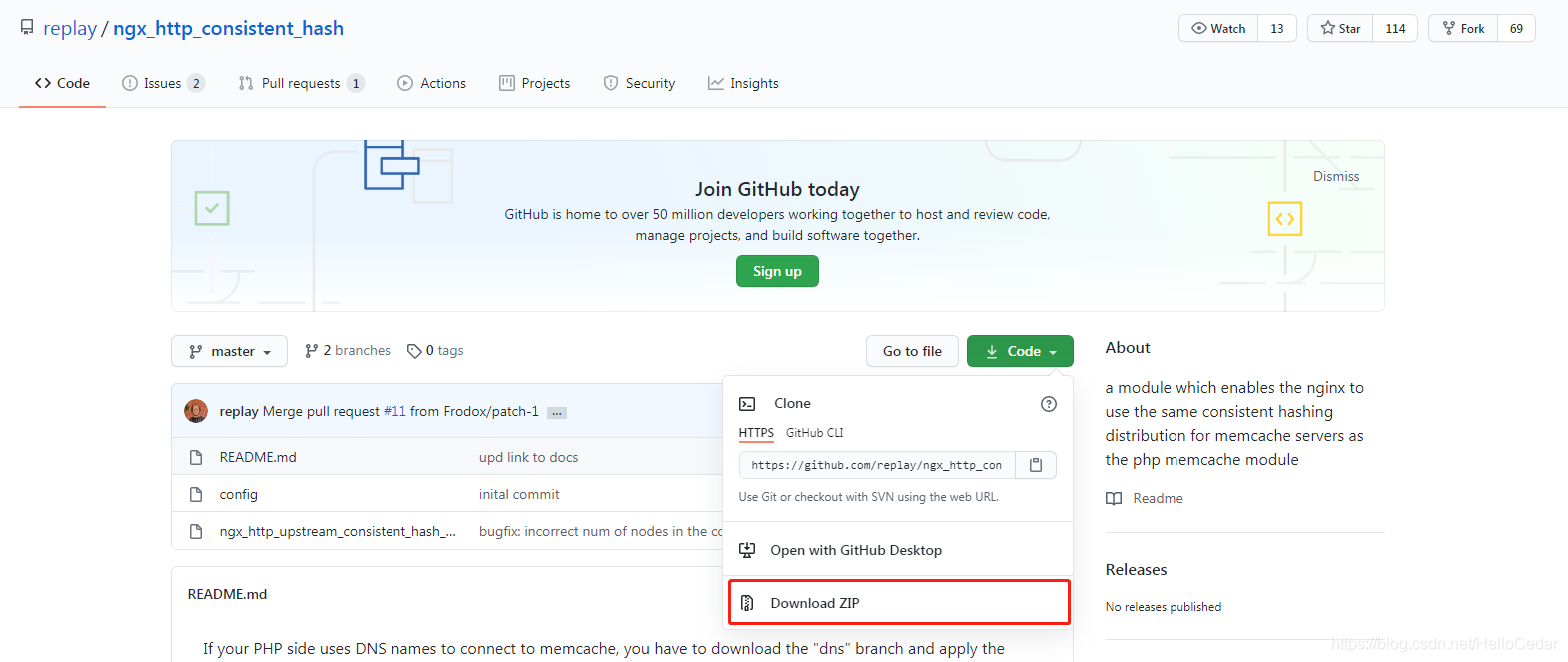Switch to the Code tab
1568x662 pixels.
tap(62, 83)
